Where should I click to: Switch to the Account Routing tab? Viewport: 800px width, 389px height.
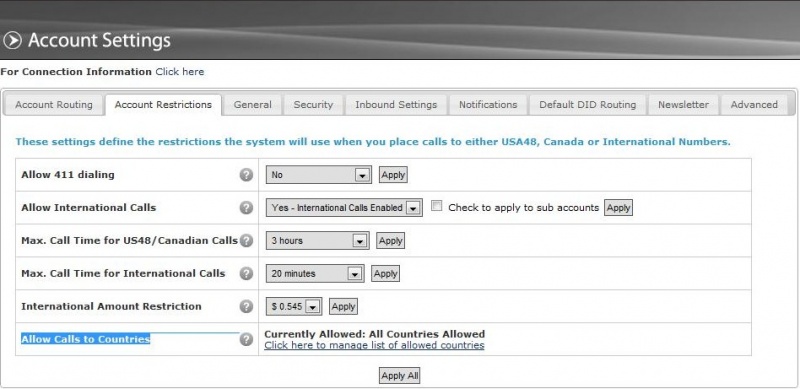coord(54,105)
